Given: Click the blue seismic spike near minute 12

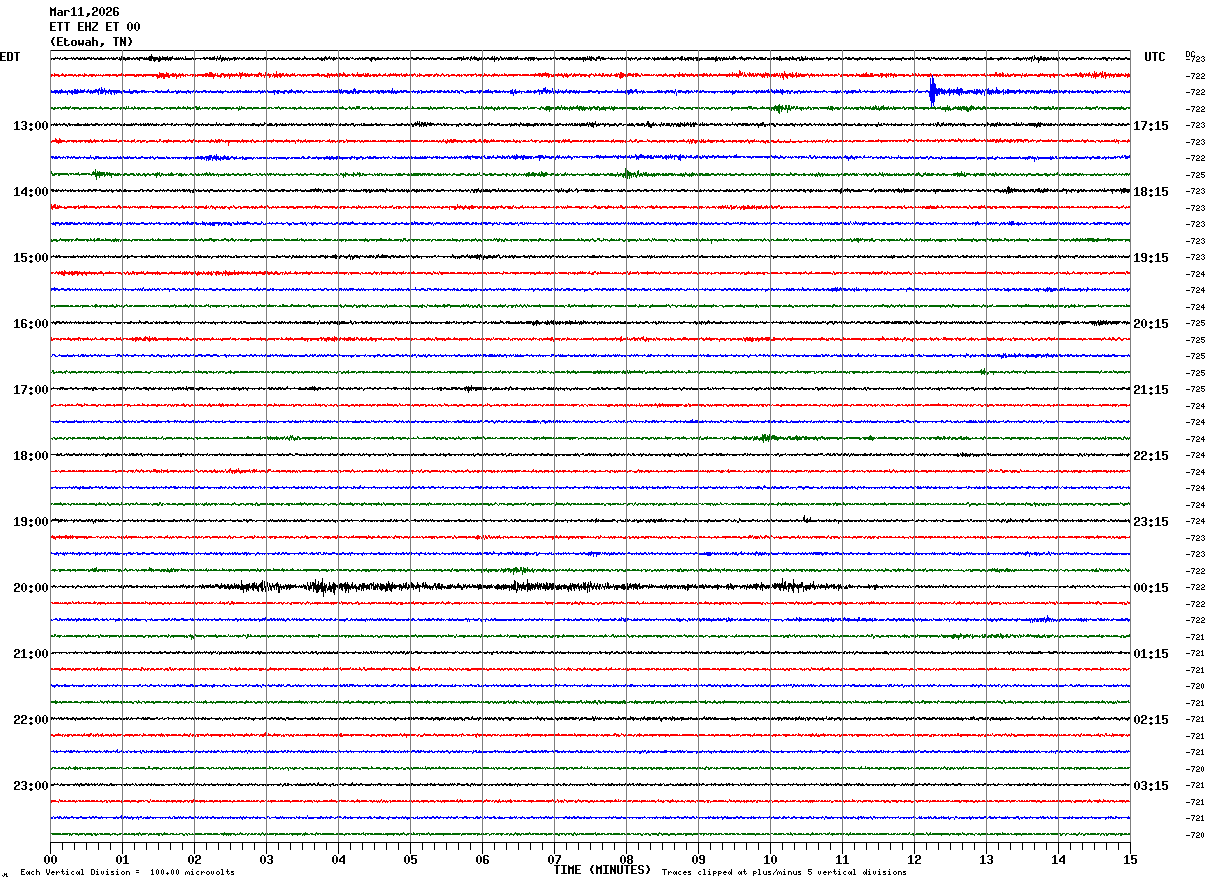Looking at the screenshot, I should click(x=932, y=91).
